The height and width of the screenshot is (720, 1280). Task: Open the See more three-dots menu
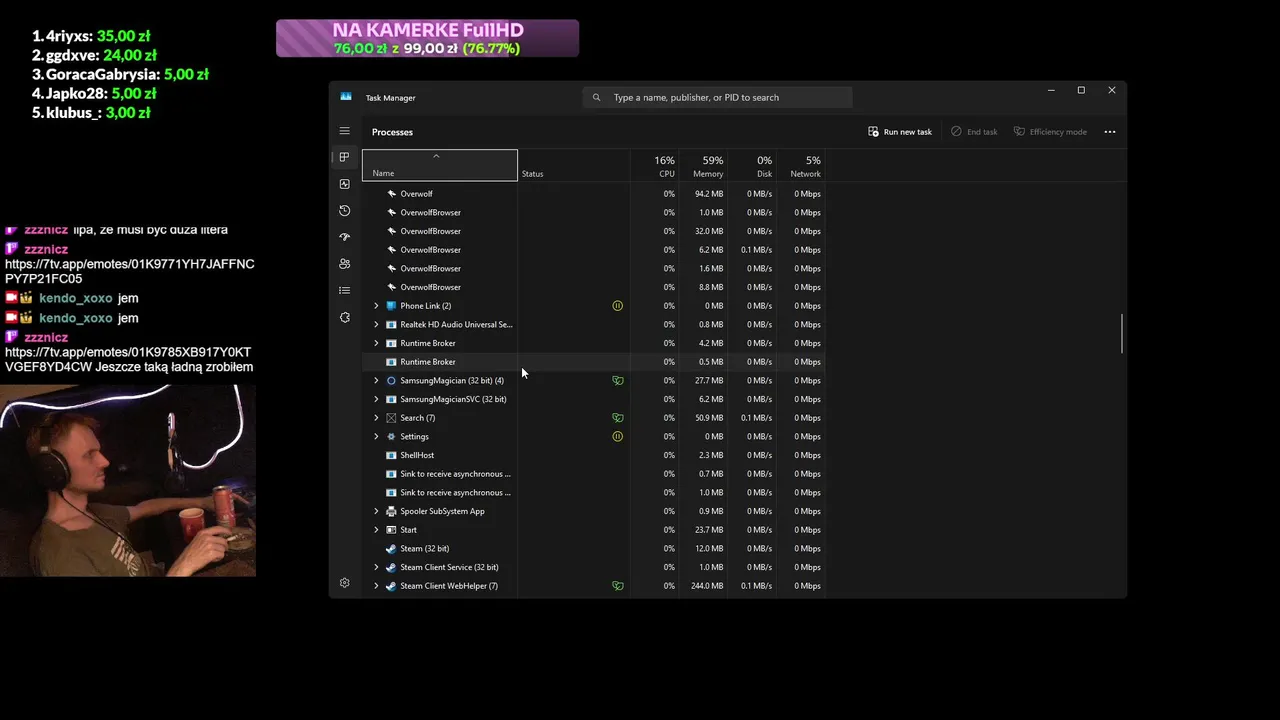(1109, 132)
